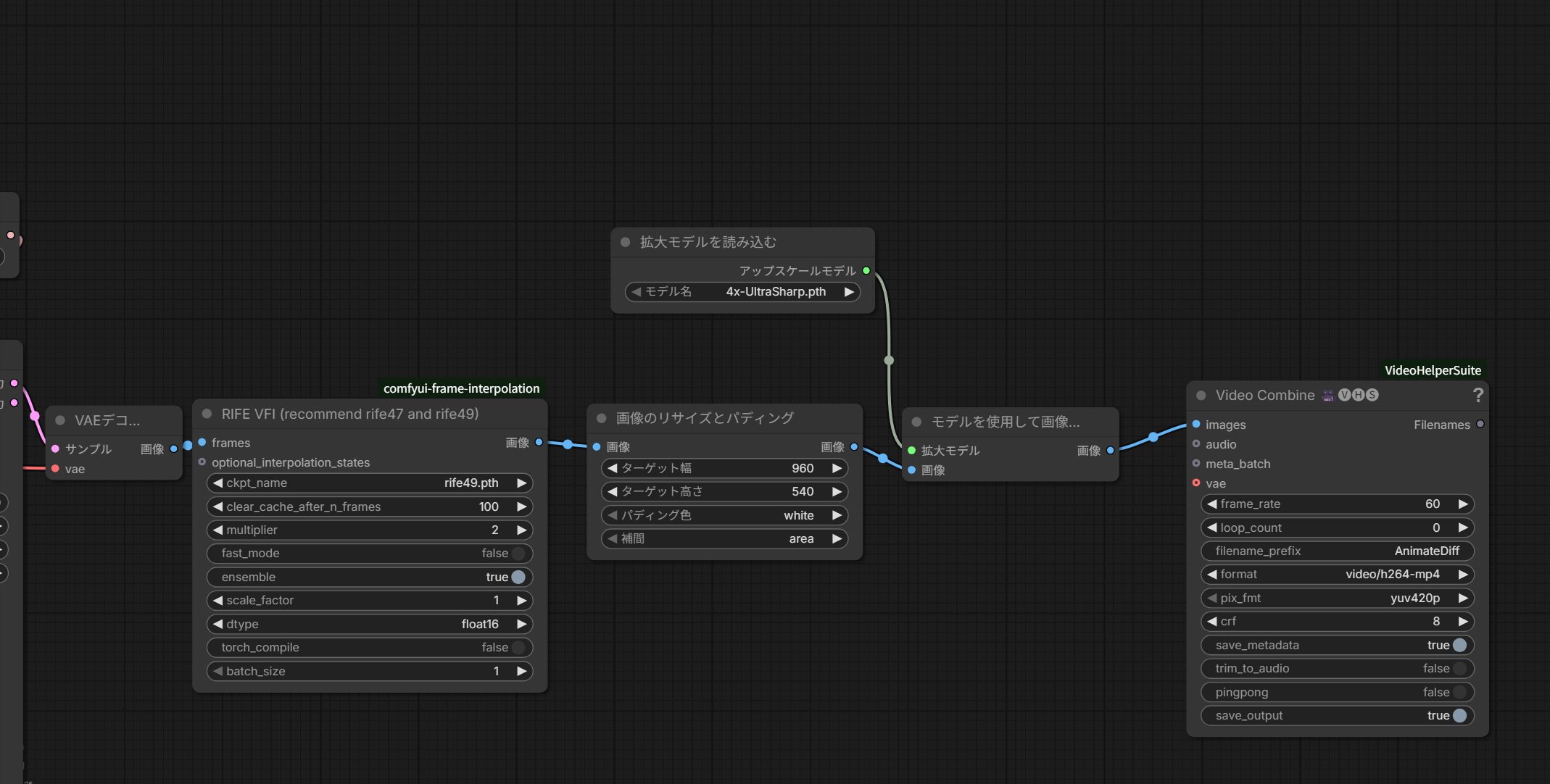This screenshot has height=784, width=1550.
Task: Click the images input port on Video Combine
Action: (1196, 424)
